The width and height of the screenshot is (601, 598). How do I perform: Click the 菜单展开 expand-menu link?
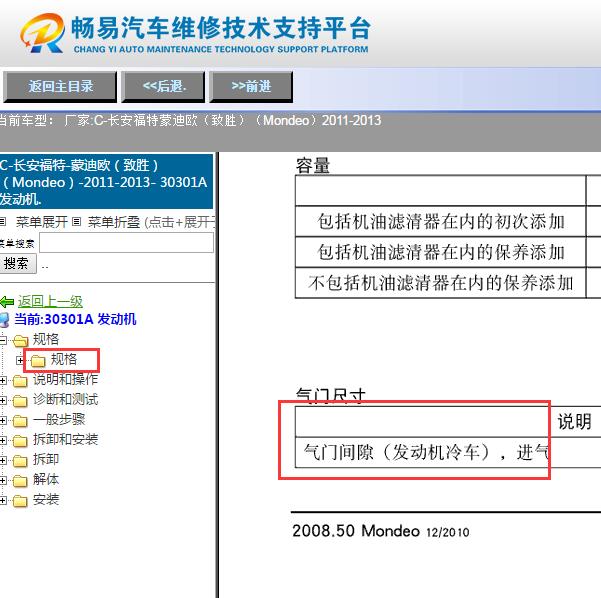point(42,222)
